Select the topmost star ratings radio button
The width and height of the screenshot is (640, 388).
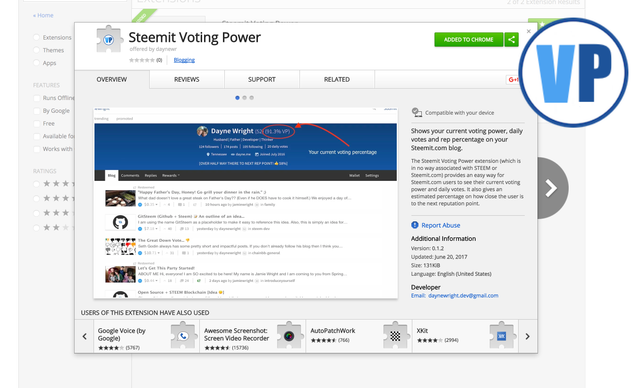coord(37,184)
